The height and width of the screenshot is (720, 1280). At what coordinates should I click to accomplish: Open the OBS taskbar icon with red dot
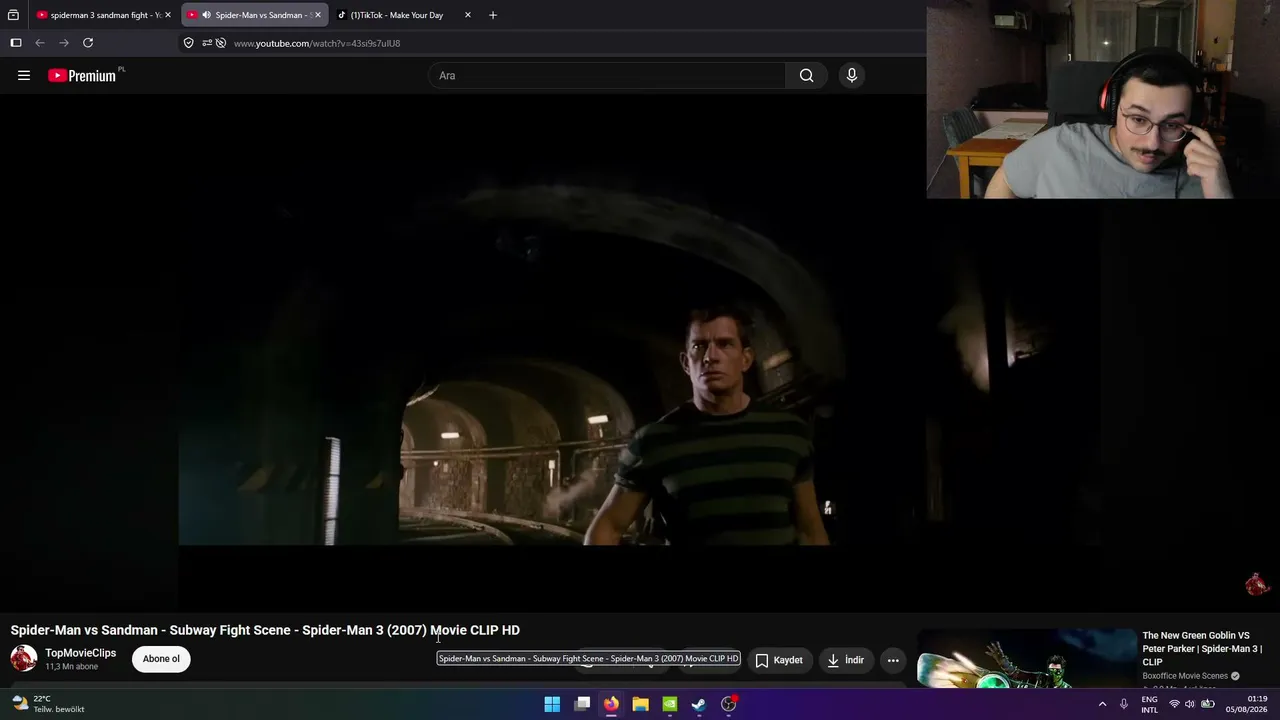(x=729, y=704)
